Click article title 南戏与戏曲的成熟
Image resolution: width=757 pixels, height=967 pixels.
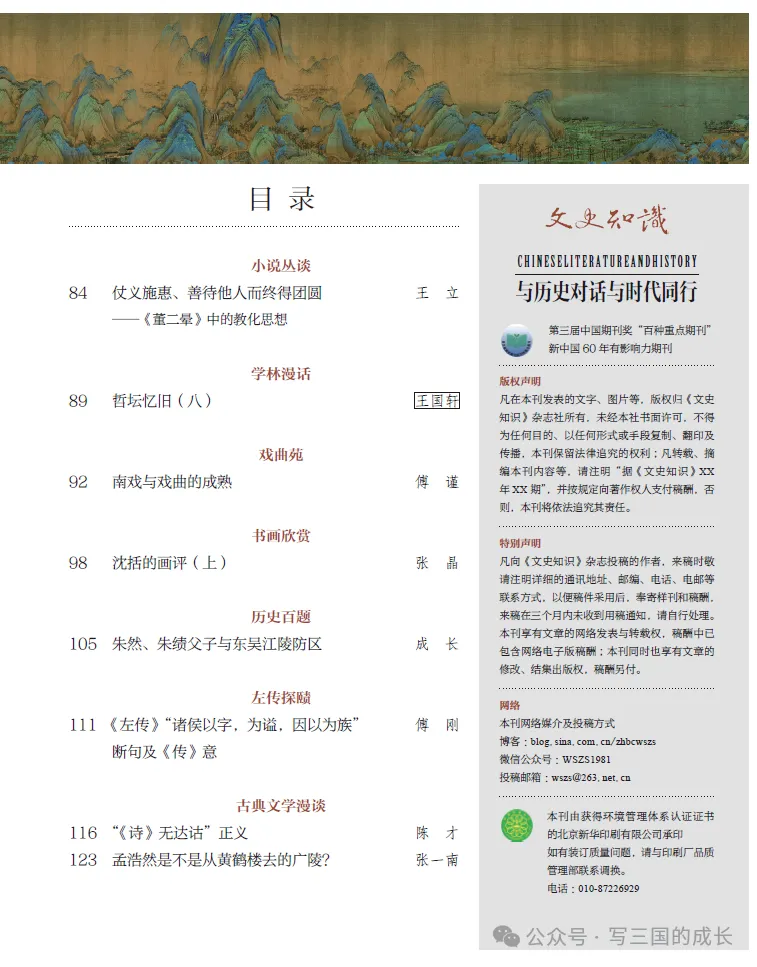[x=172, y=482]
